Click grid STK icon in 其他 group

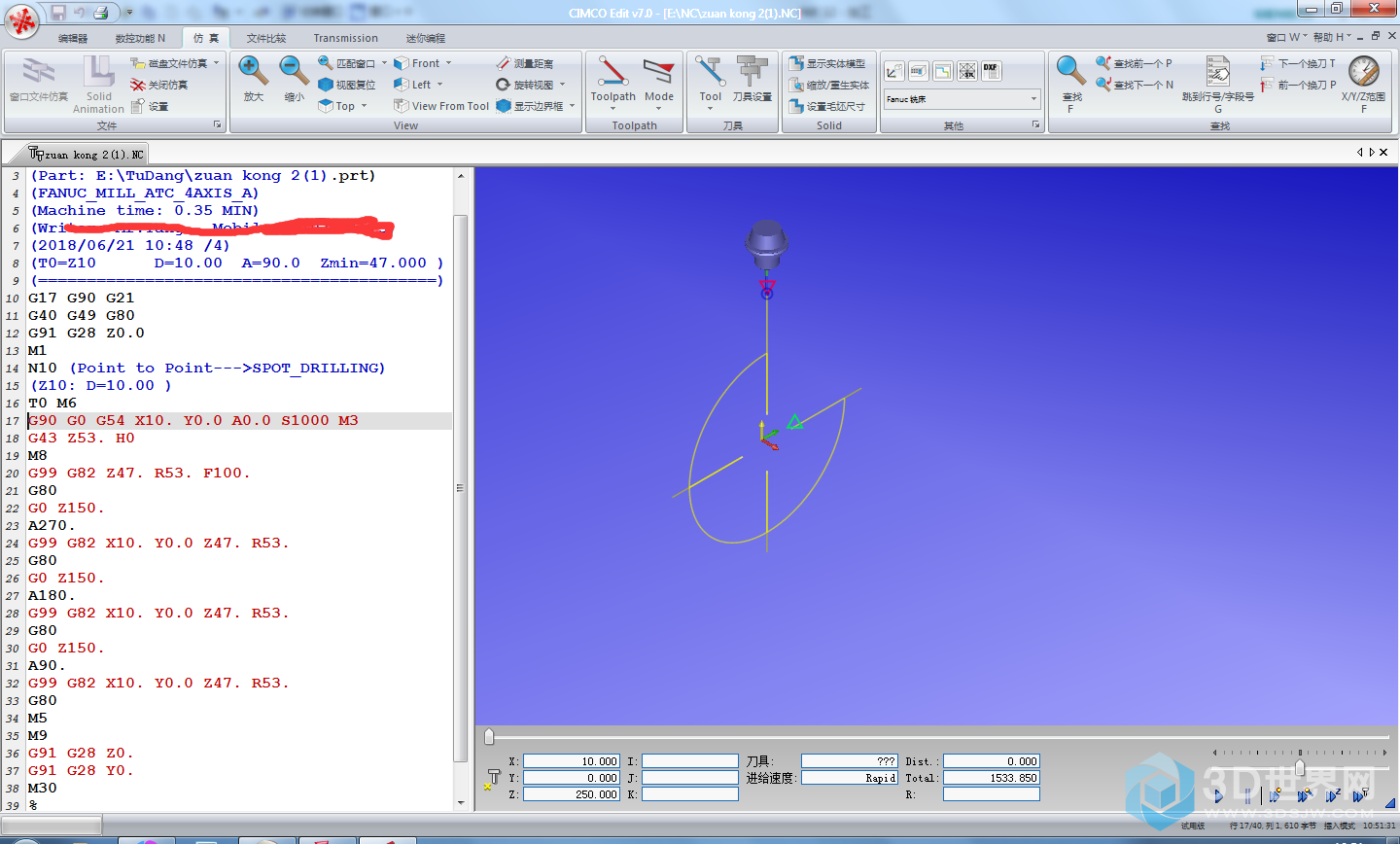pos(966,71)
